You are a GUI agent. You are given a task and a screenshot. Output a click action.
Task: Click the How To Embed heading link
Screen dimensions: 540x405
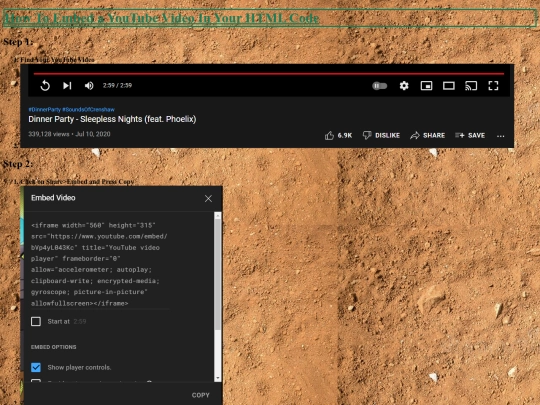coord(161,18)
